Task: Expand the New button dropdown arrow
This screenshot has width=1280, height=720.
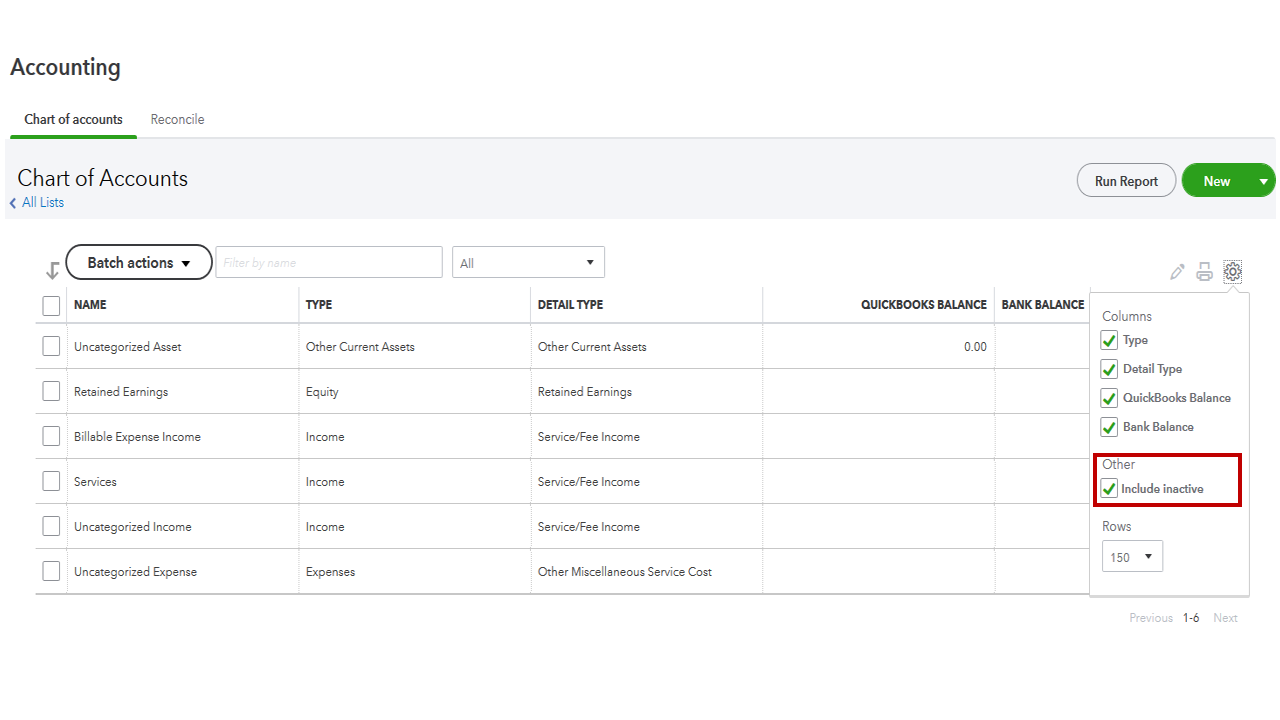Action: (x=1263, y=181)
